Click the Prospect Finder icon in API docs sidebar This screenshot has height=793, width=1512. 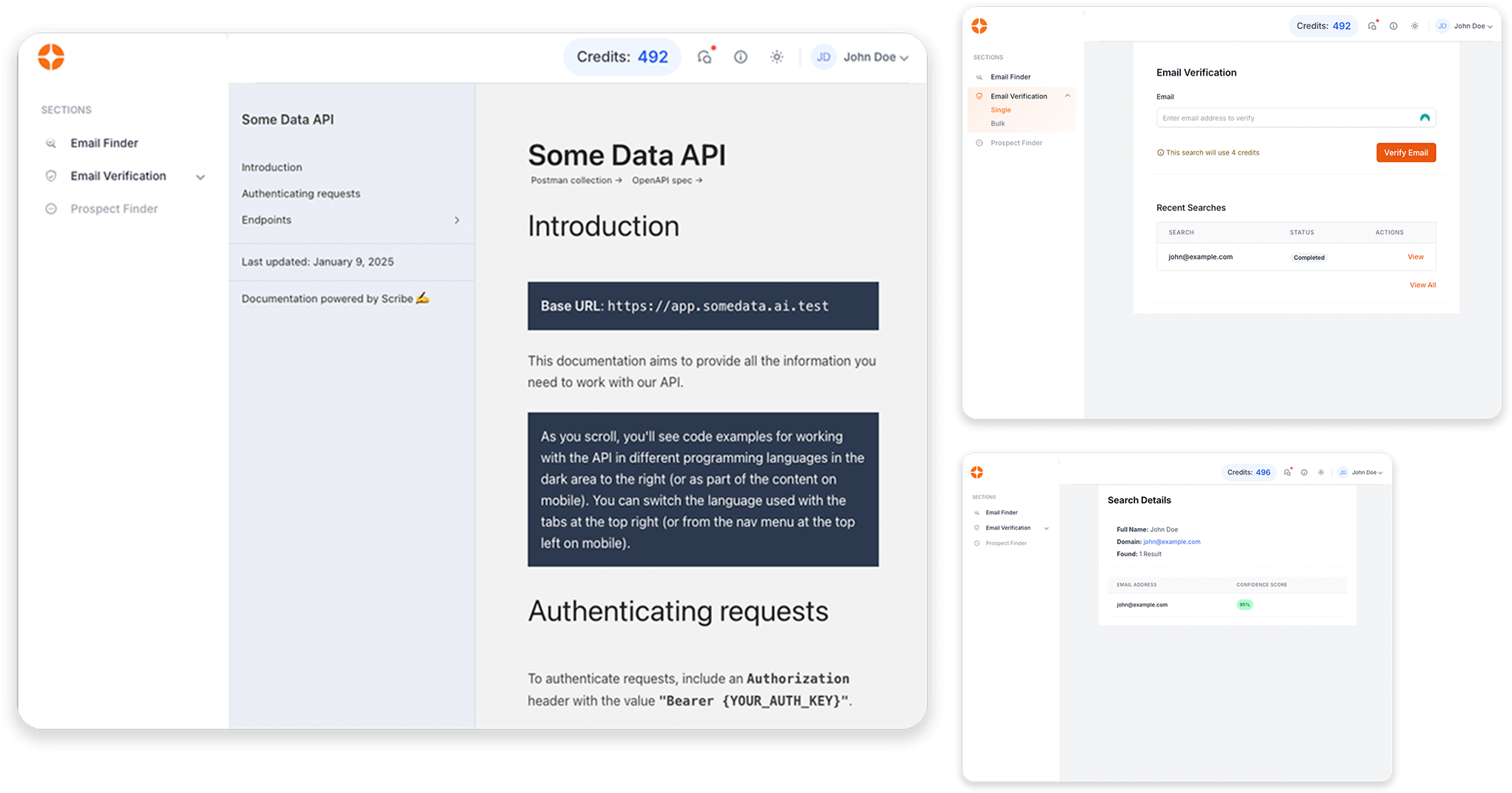point(50,209)
